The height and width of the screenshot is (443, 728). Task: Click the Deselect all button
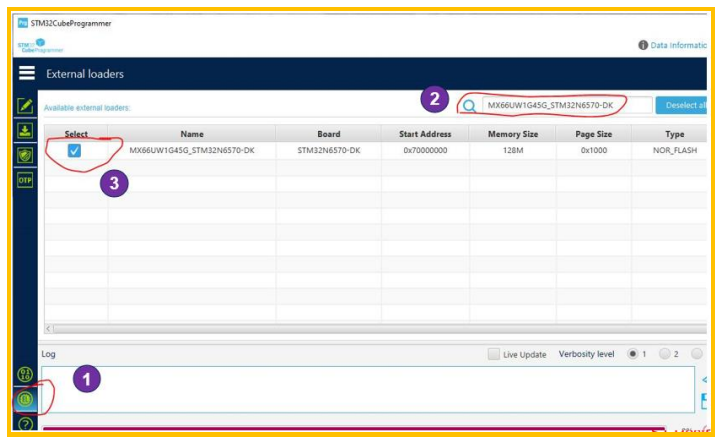coord(681,105)
